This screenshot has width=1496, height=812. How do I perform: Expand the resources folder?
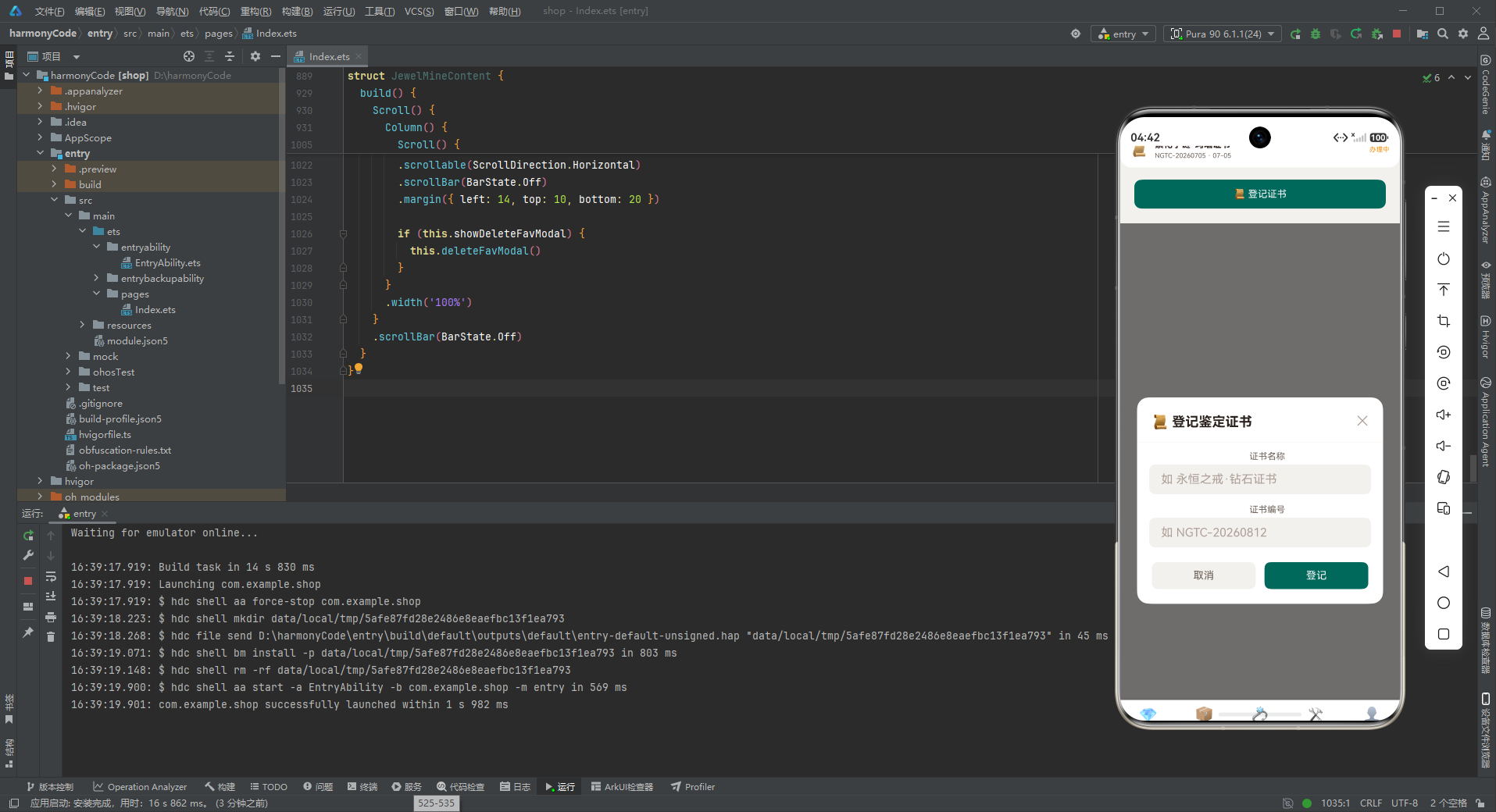82,325
